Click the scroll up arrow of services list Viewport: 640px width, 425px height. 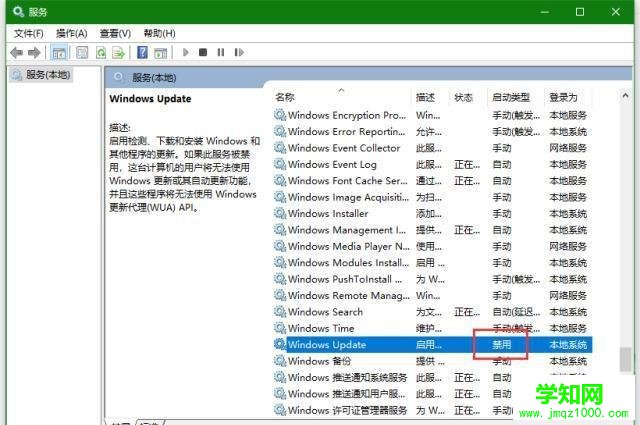point(625,96)
